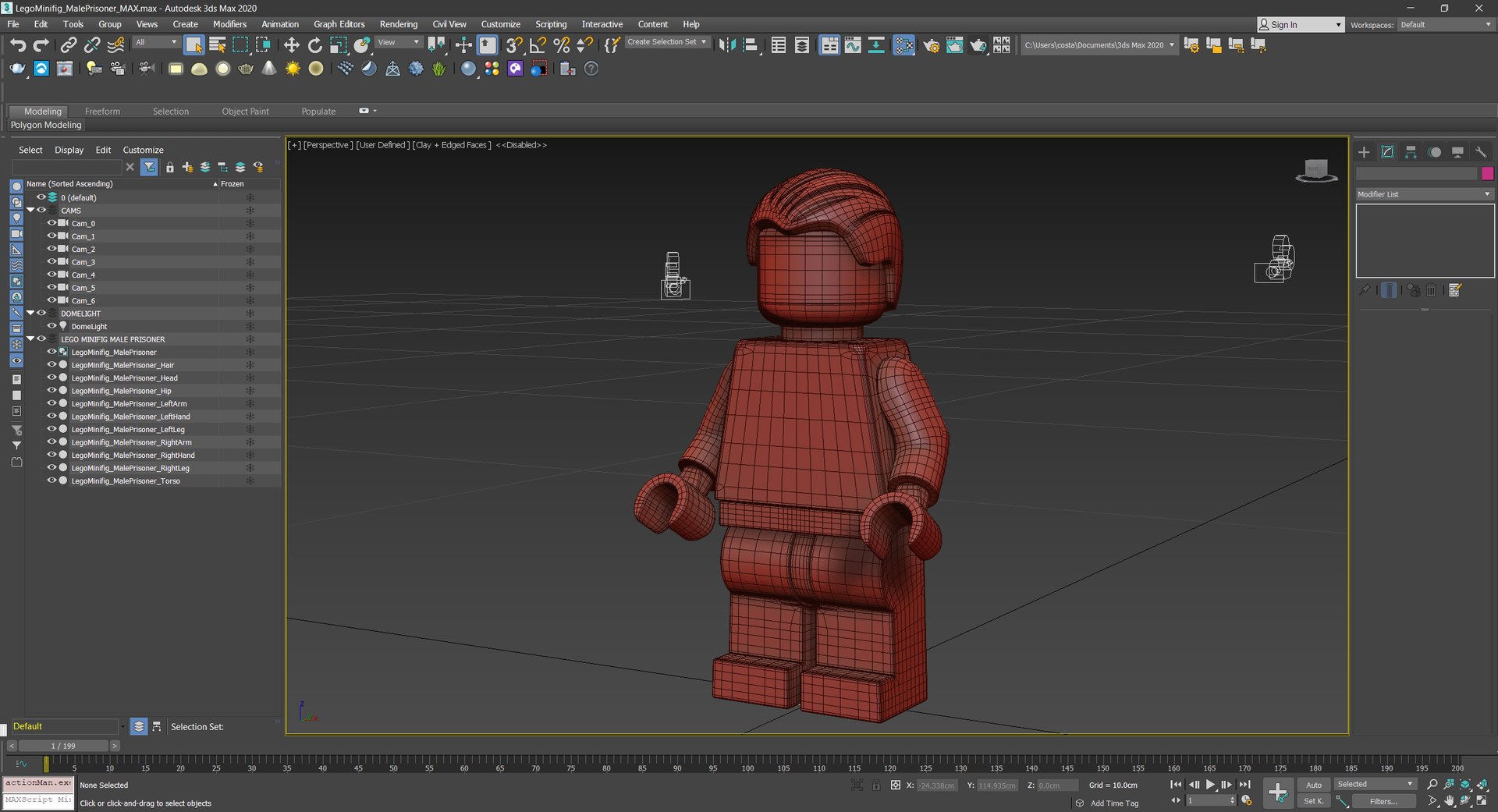Viewport: 1498px width, 812px height.
Task: Click the Sign In button
Action: point(1301,25)
